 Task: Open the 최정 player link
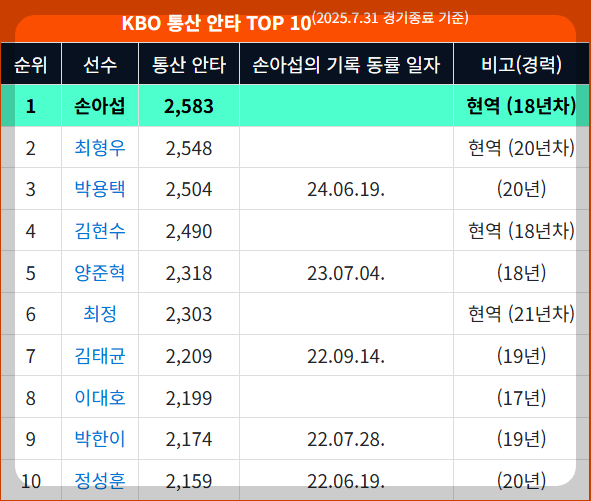tap(100, 314)
